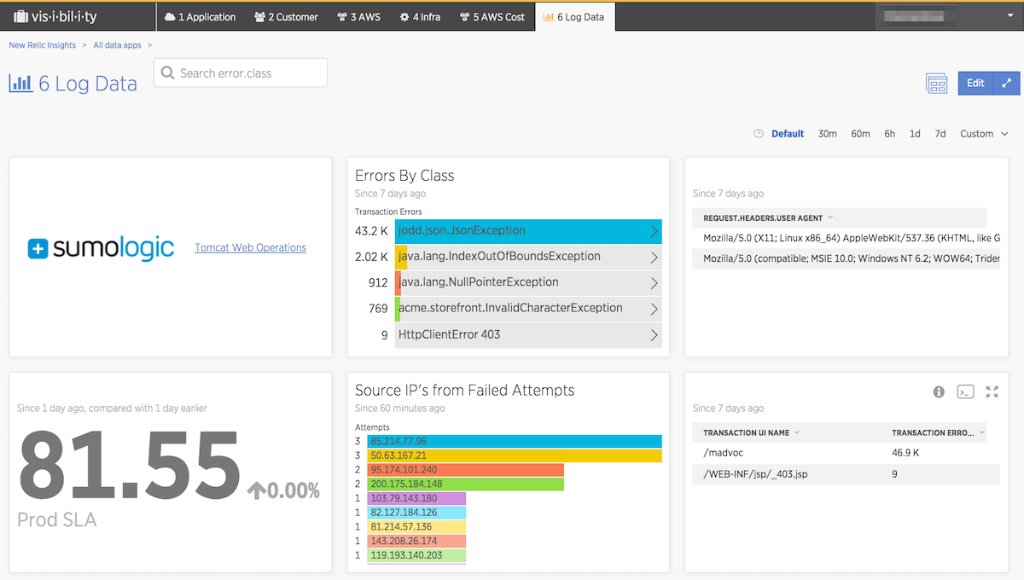Click the visibility briefcase logo

point(21,16)
